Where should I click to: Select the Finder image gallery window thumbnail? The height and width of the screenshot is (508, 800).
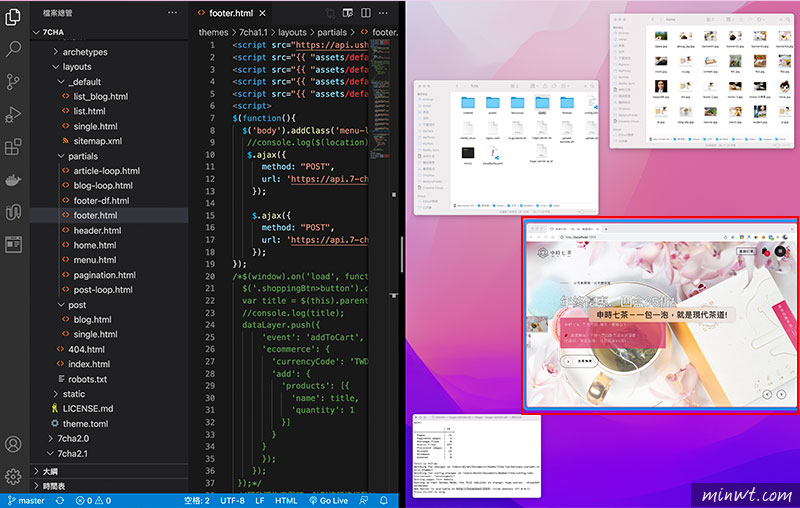point(702,81)
